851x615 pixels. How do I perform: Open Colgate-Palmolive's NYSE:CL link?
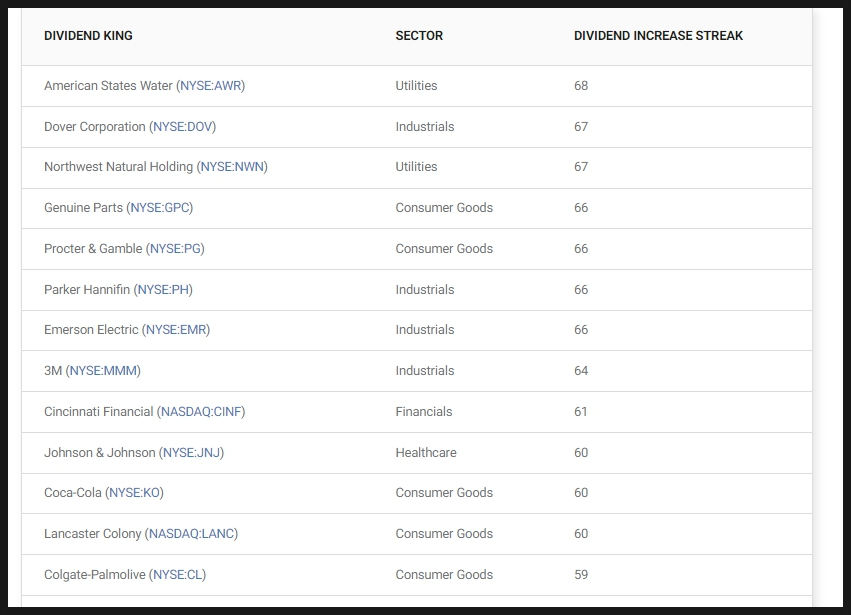point(177,575)
